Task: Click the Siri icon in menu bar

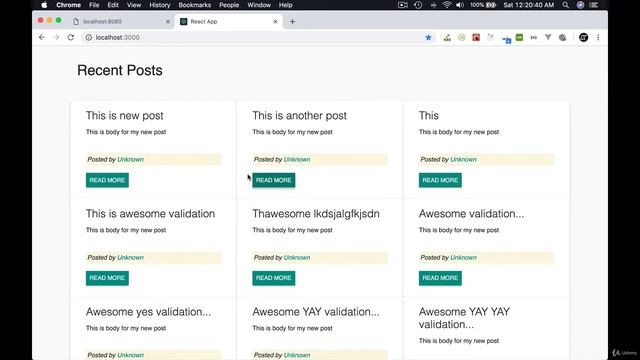Action: (580, 5)
